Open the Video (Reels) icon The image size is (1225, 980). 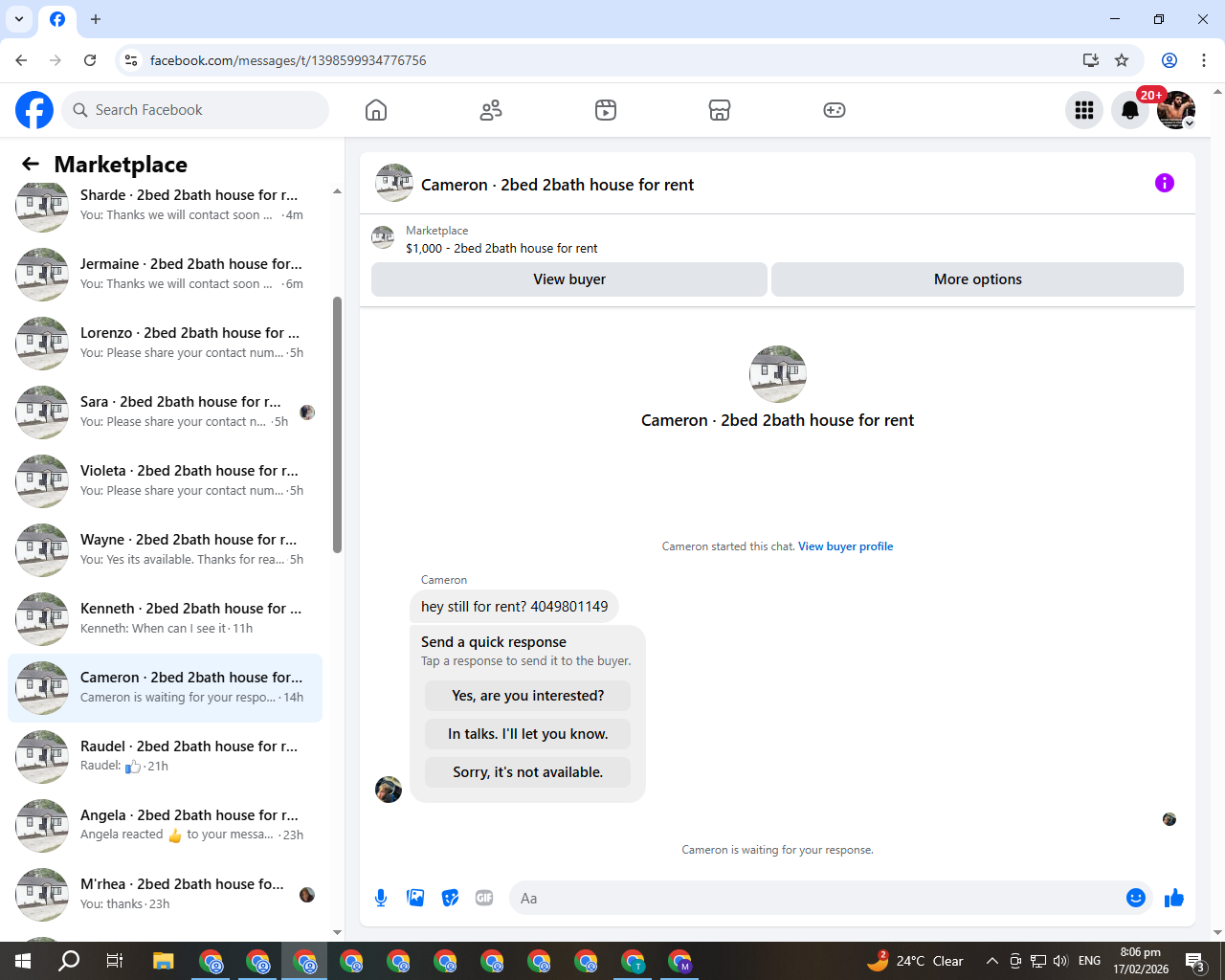[606, 110]
